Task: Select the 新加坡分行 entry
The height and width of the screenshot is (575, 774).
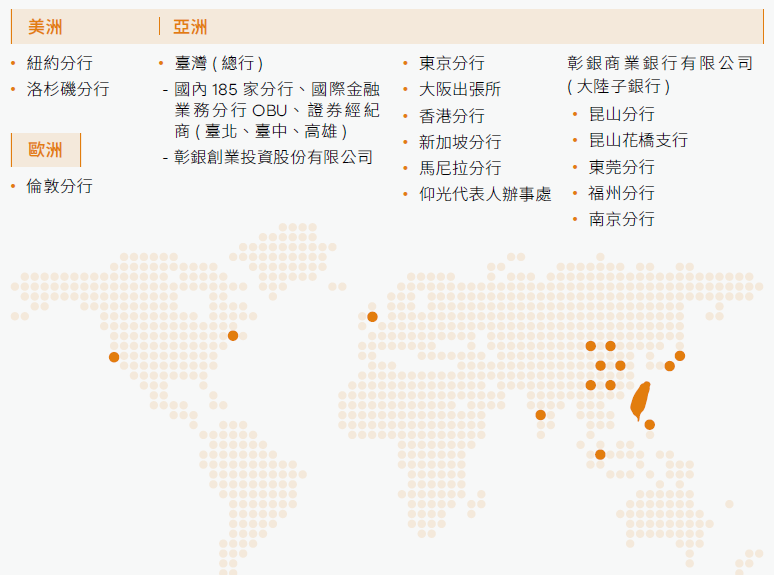Action: [x=460, y=142]
